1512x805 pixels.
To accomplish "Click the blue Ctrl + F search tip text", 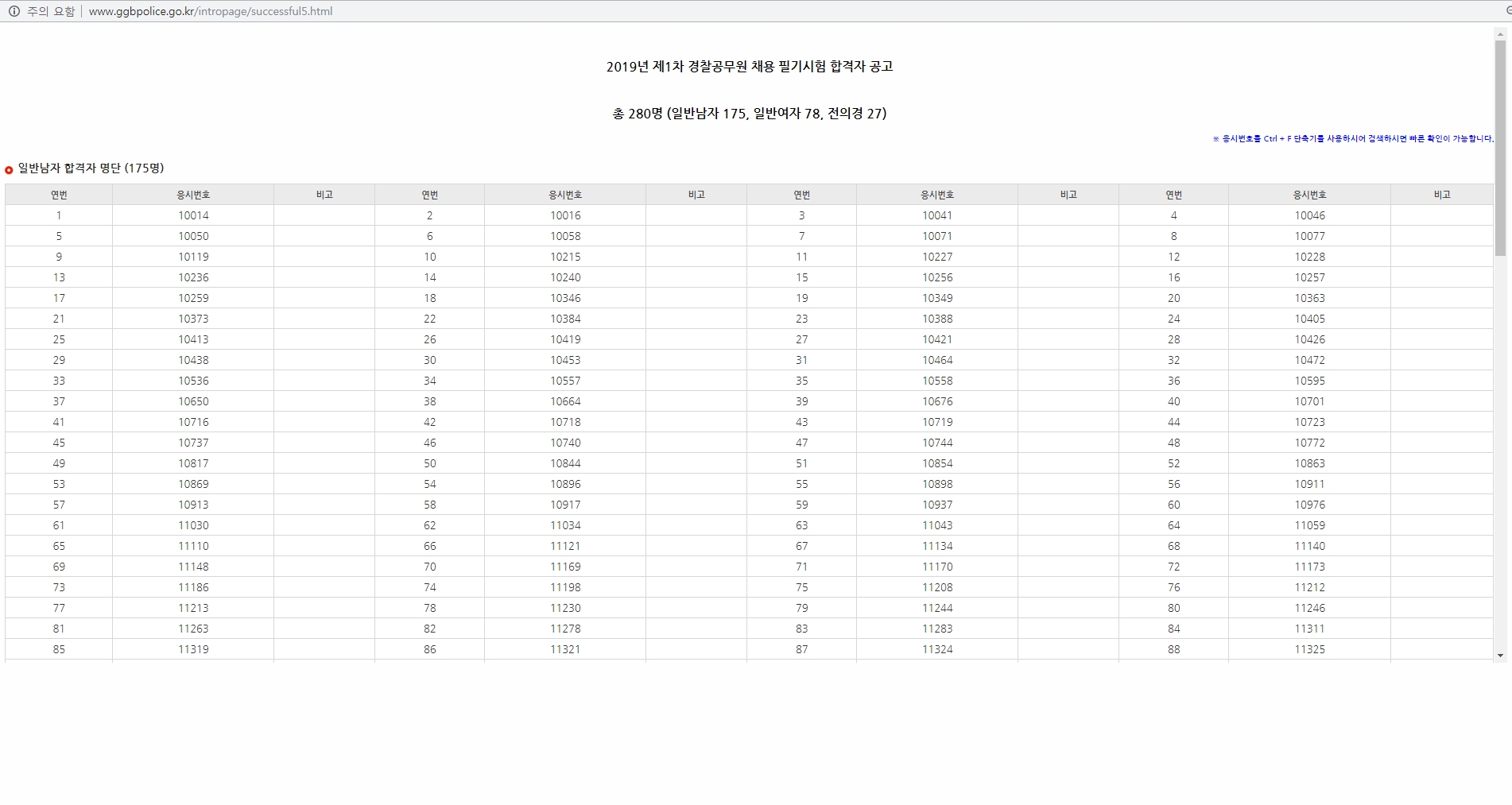I will [1352, 138].
